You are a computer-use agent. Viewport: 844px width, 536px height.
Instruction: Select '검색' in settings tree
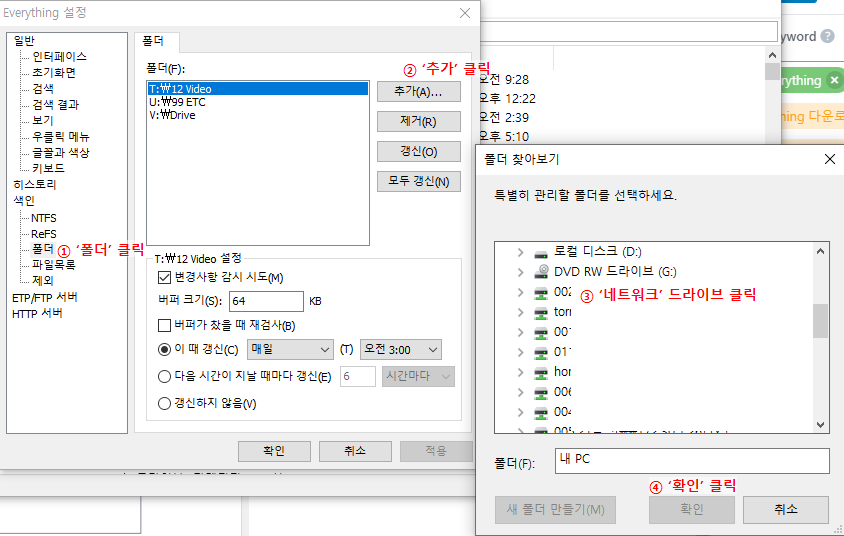coord(43,89)
